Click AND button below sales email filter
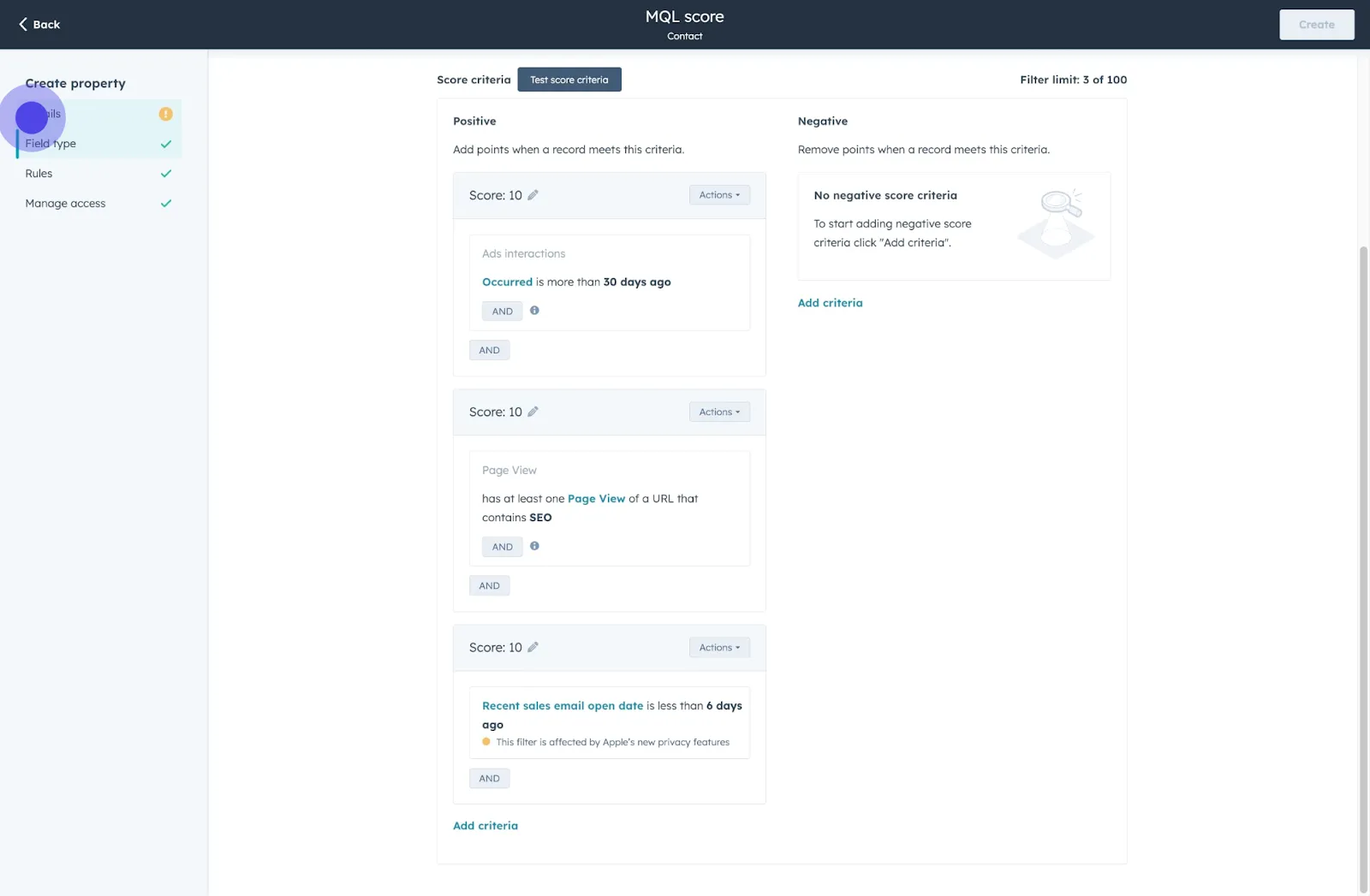 (489, 779)
